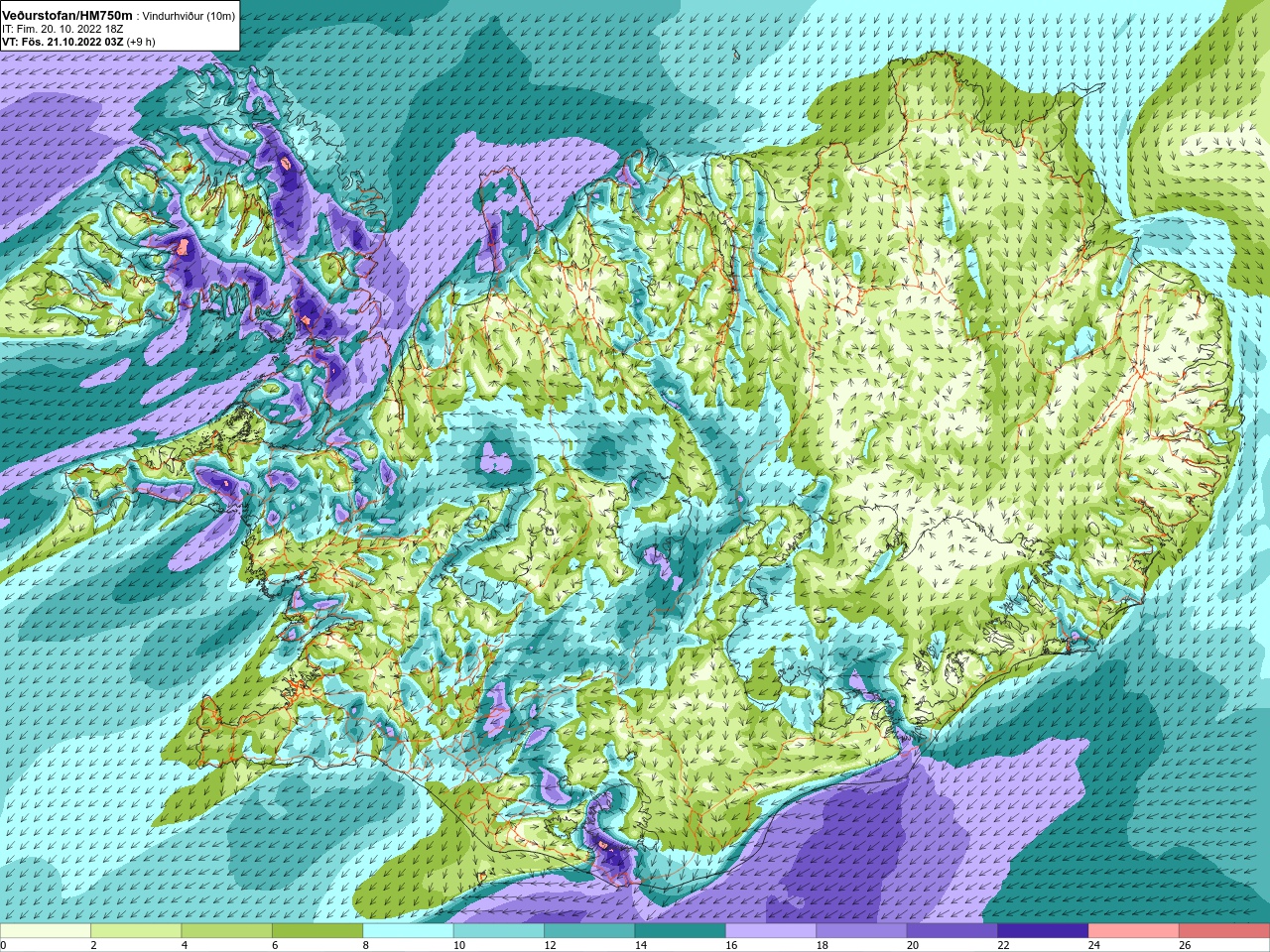1270x952 pixels.
Task: Click the dark teal 14–16 legend swatch
Action: 681,931
